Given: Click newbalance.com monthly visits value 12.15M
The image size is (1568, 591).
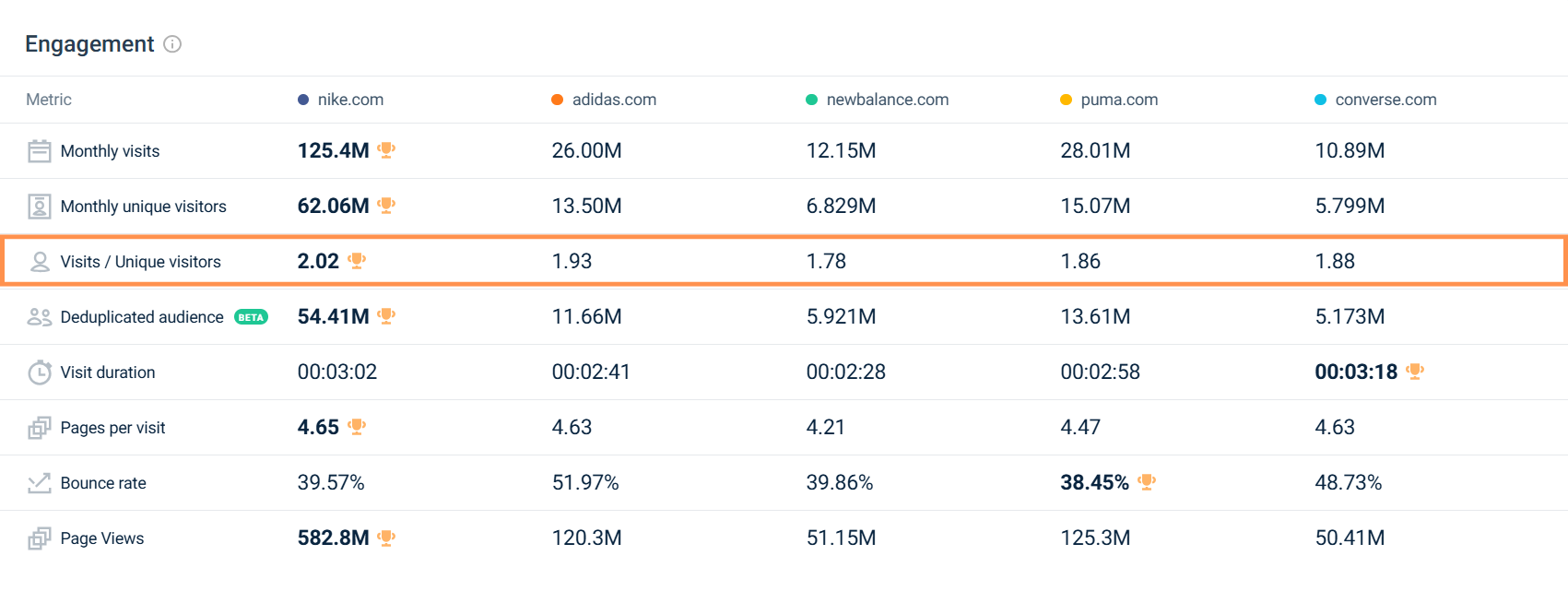Looking at the screenshot, I should point(841,150).
